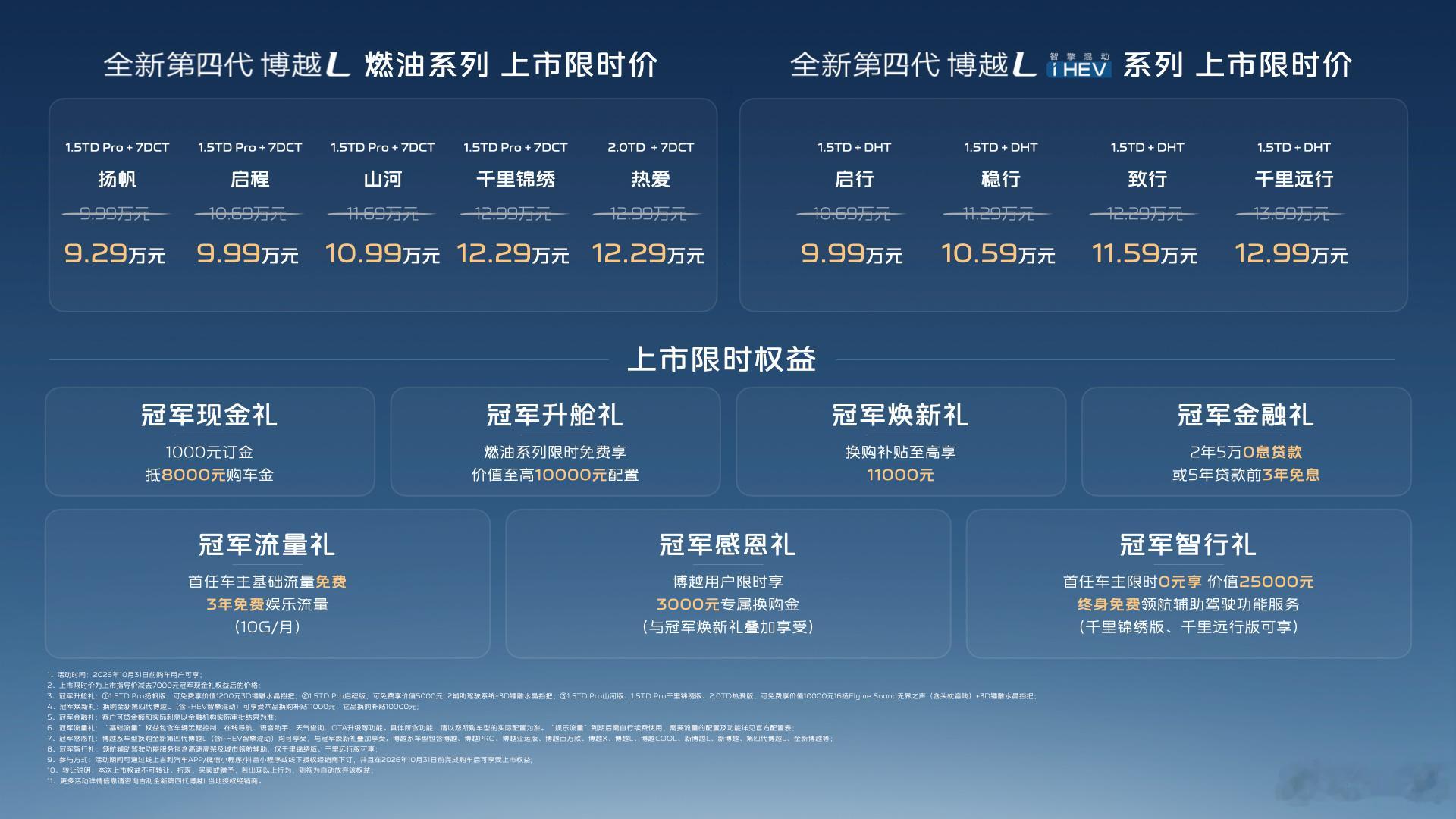
Task: Select the 启行 hybrid trim name
Action: pos(854,179)
